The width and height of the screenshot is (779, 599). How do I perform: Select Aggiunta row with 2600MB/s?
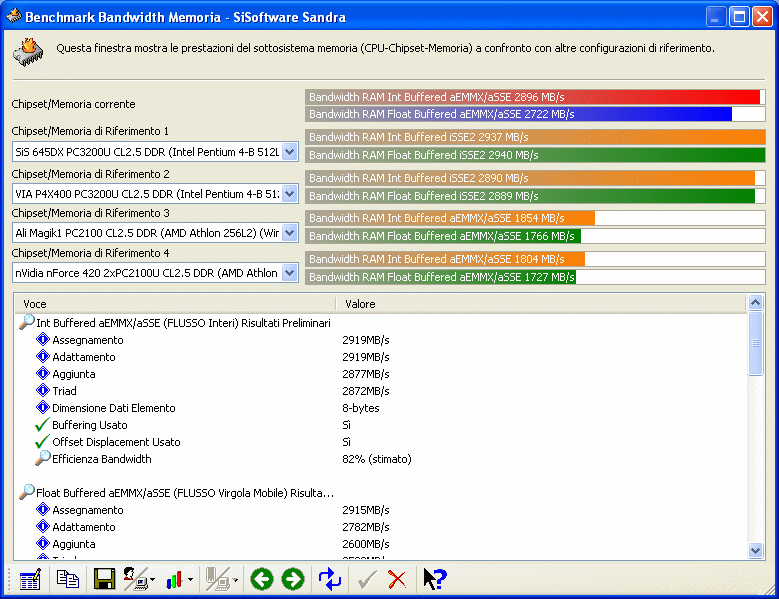(380, 543)
